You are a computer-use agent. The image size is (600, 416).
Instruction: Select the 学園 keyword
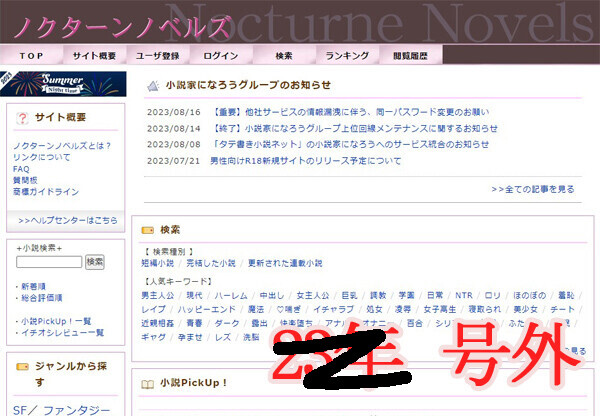point(406,295)
